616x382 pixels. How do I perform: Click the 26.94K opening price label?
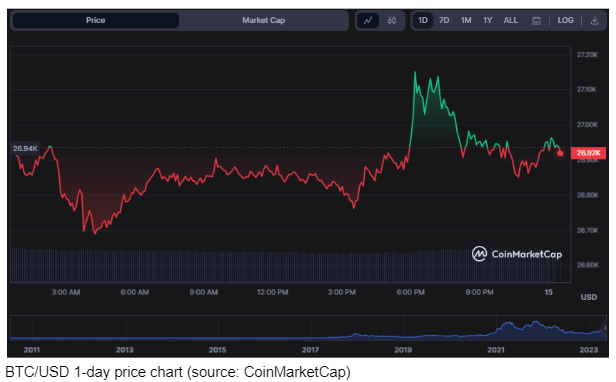(x=25, y=149)
